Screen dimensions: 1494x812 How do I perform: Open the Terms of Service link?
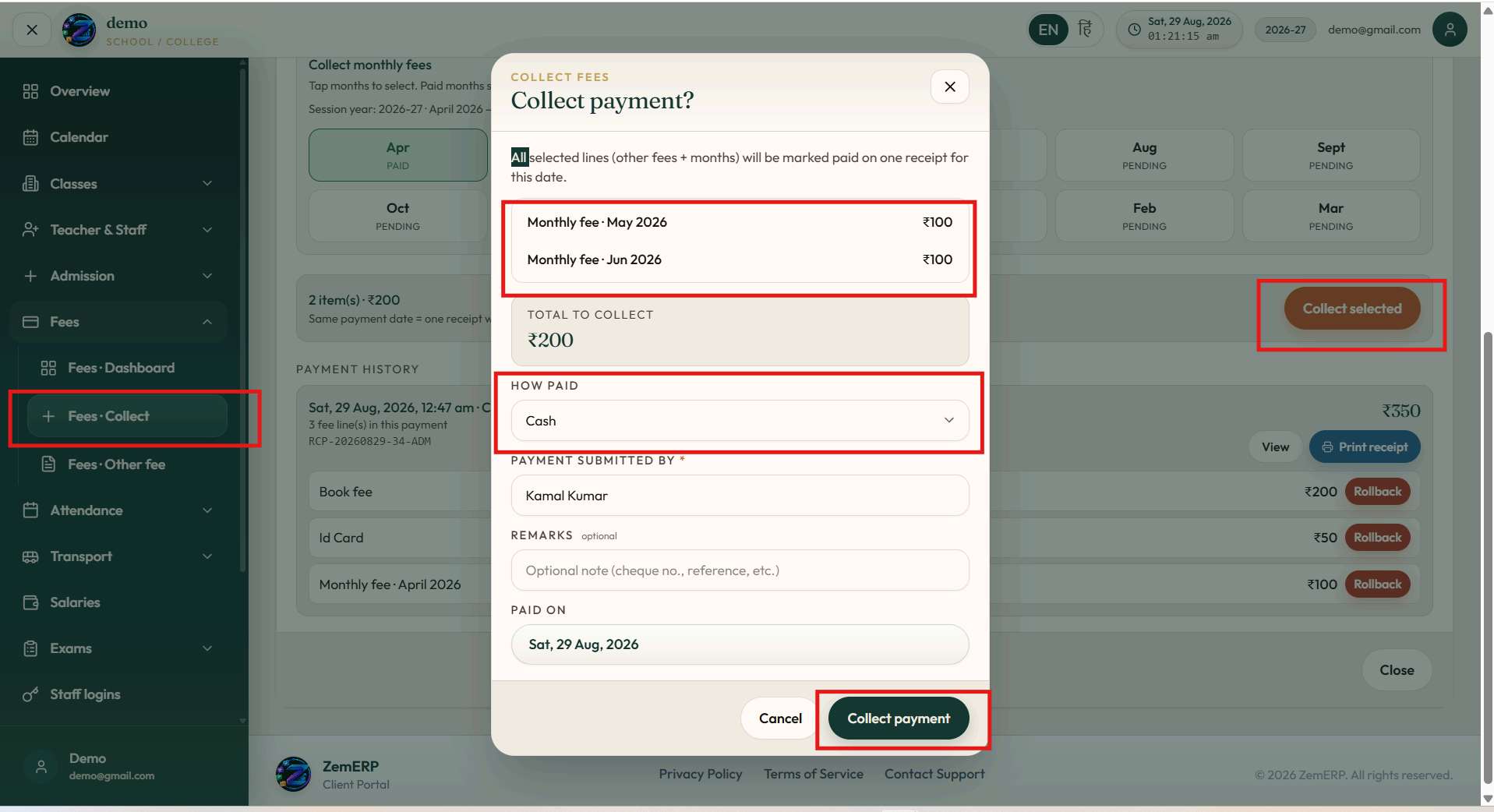coord(813,774)
